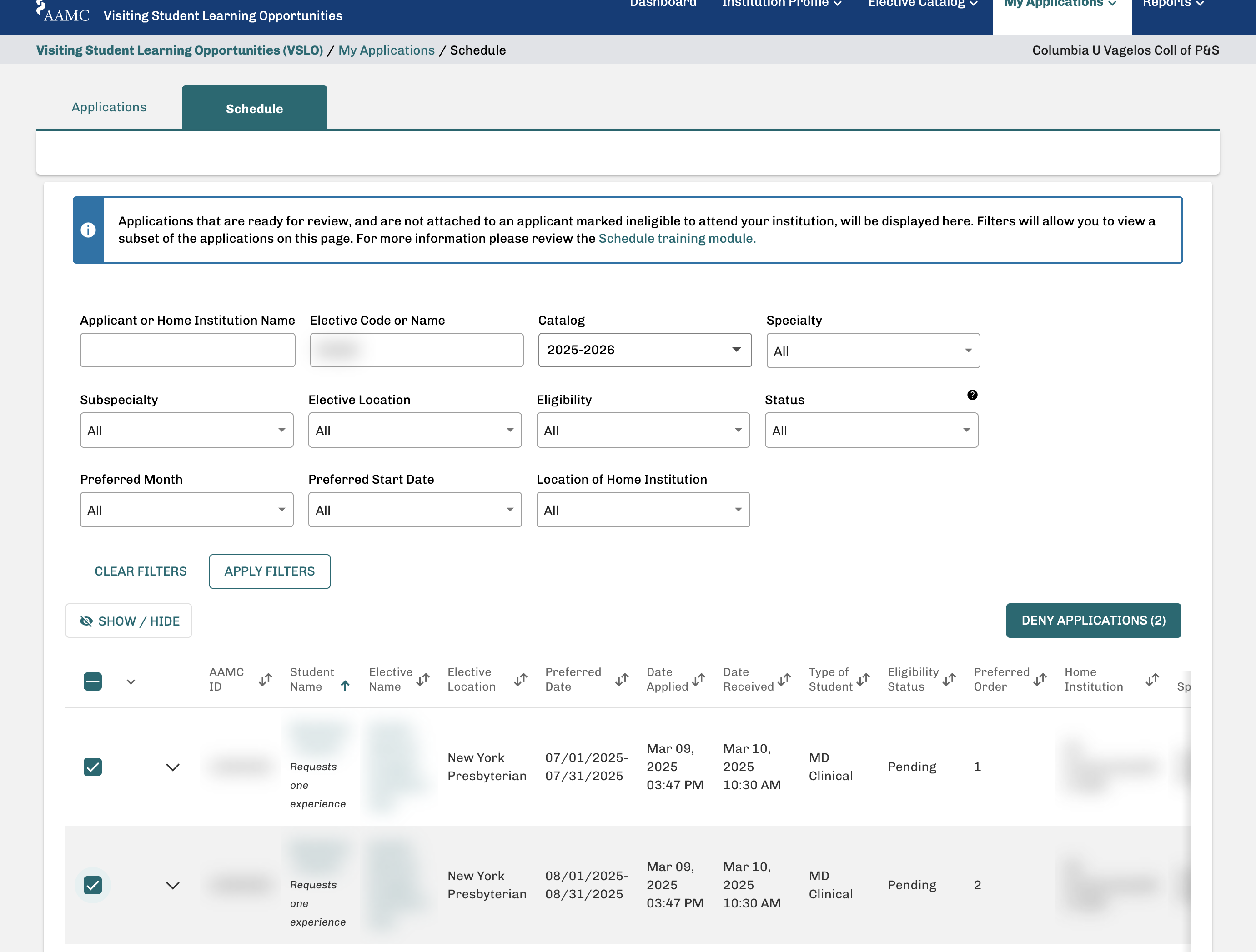
Task: Open the Eligibility dropdown
Action: (643, 430)
